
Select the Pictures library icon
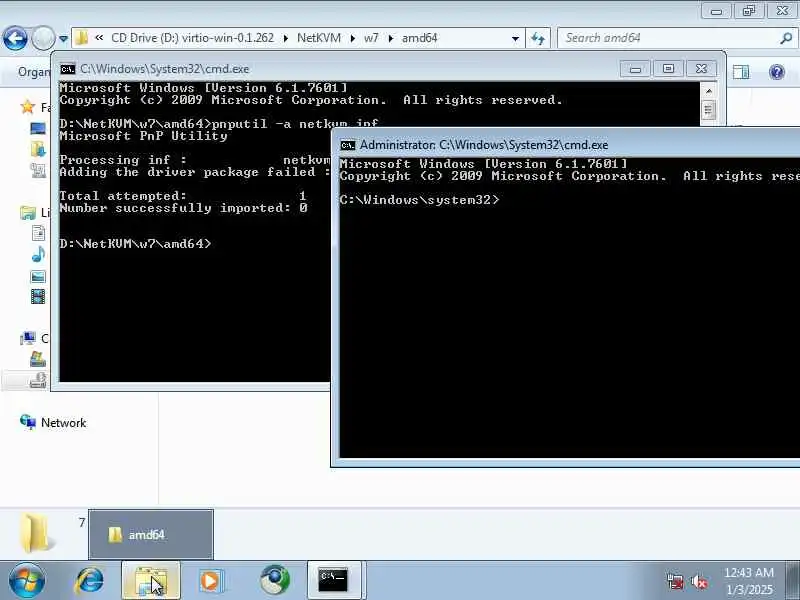coord(38,277)
